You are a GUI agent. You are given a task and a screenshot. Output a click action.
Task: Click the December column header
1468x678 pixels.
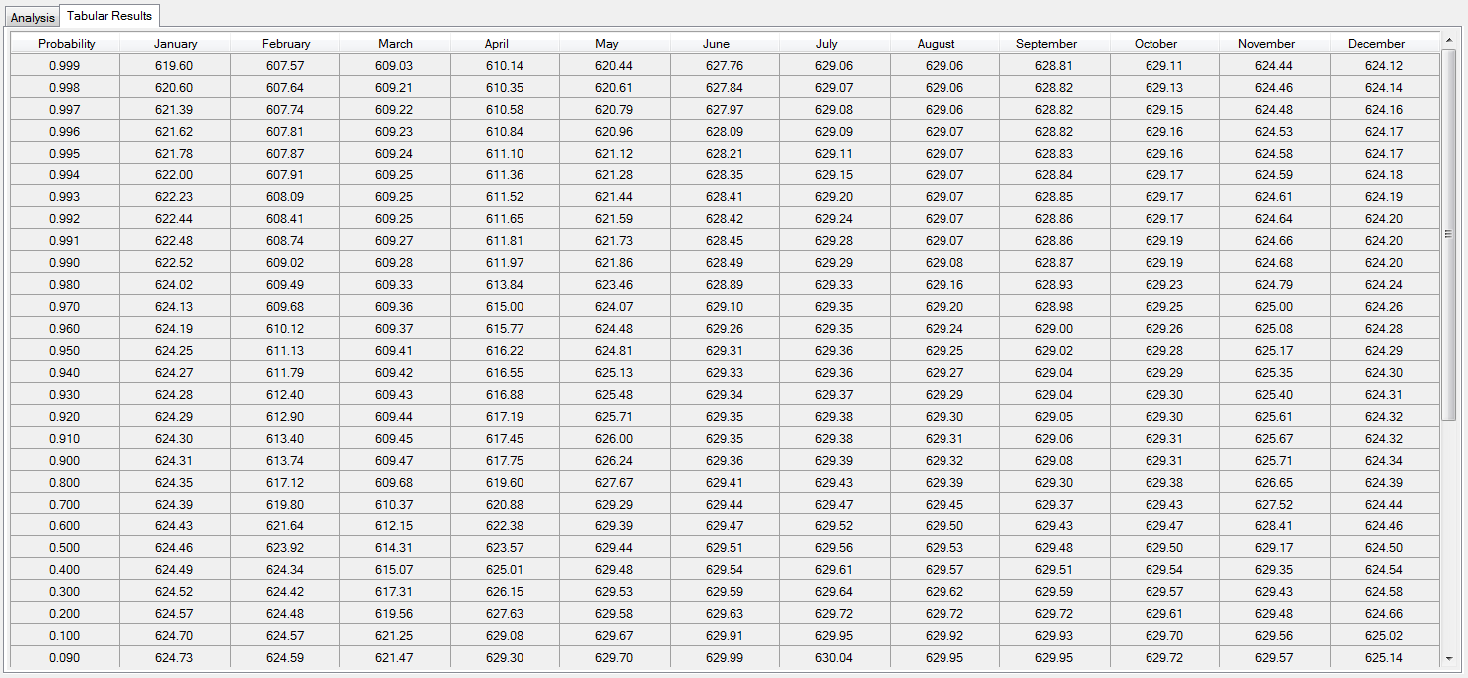tap(1376, 43)
